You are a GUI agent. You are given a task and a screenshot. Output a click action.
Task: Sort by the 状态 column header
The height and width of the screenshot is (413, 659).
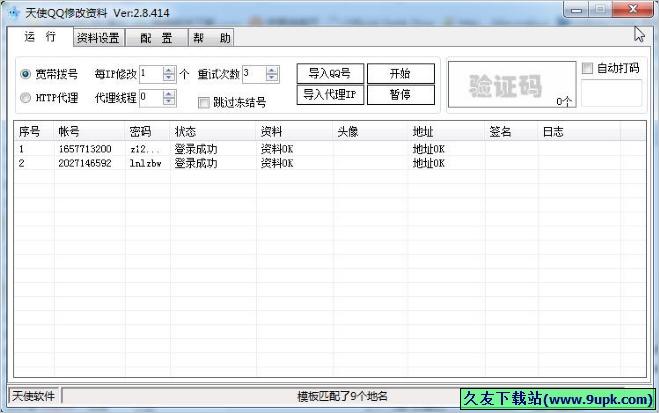point(213,132)
